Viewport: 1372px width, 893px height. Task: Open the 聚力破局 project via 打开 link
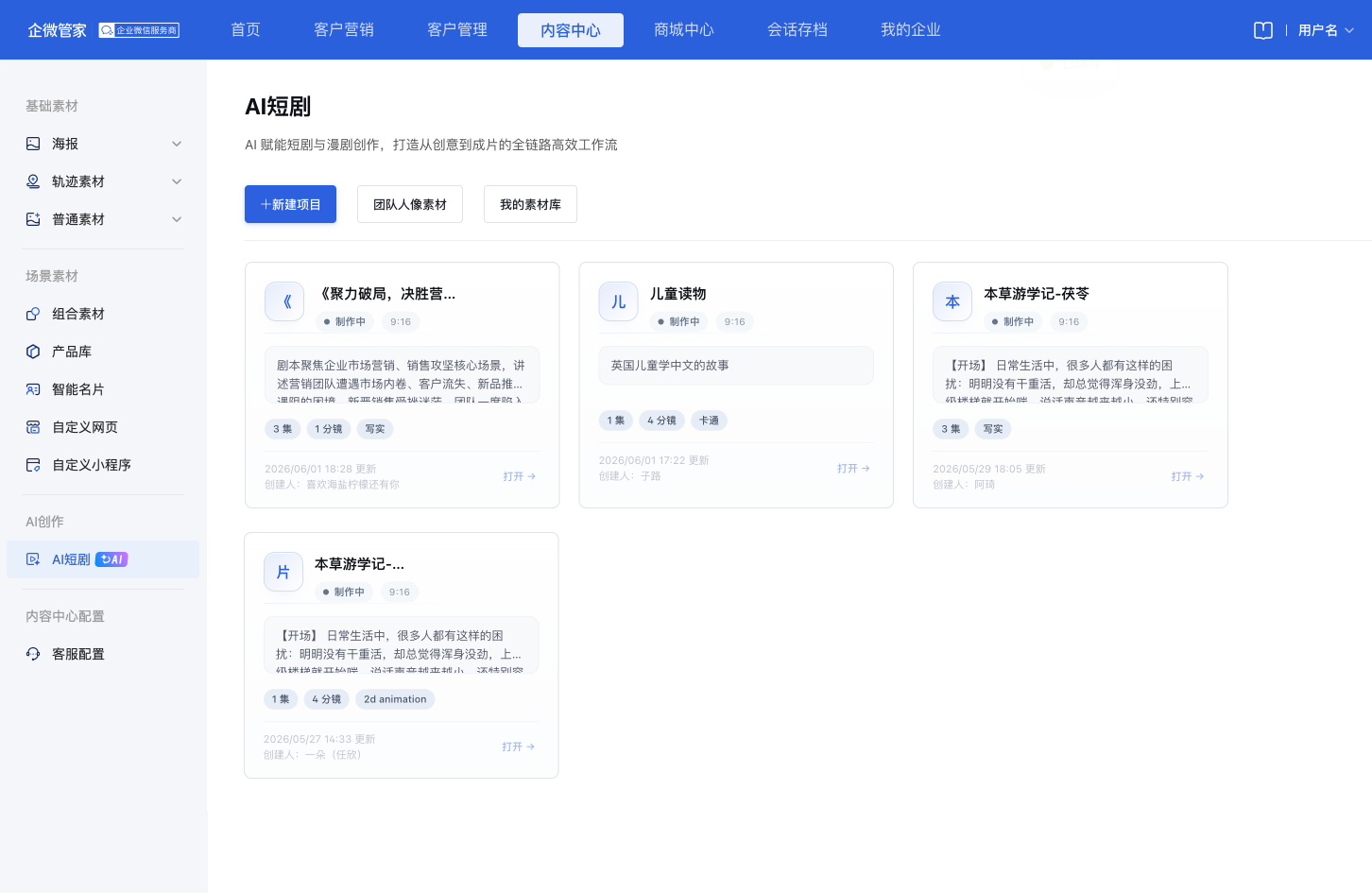pos(520,476)
